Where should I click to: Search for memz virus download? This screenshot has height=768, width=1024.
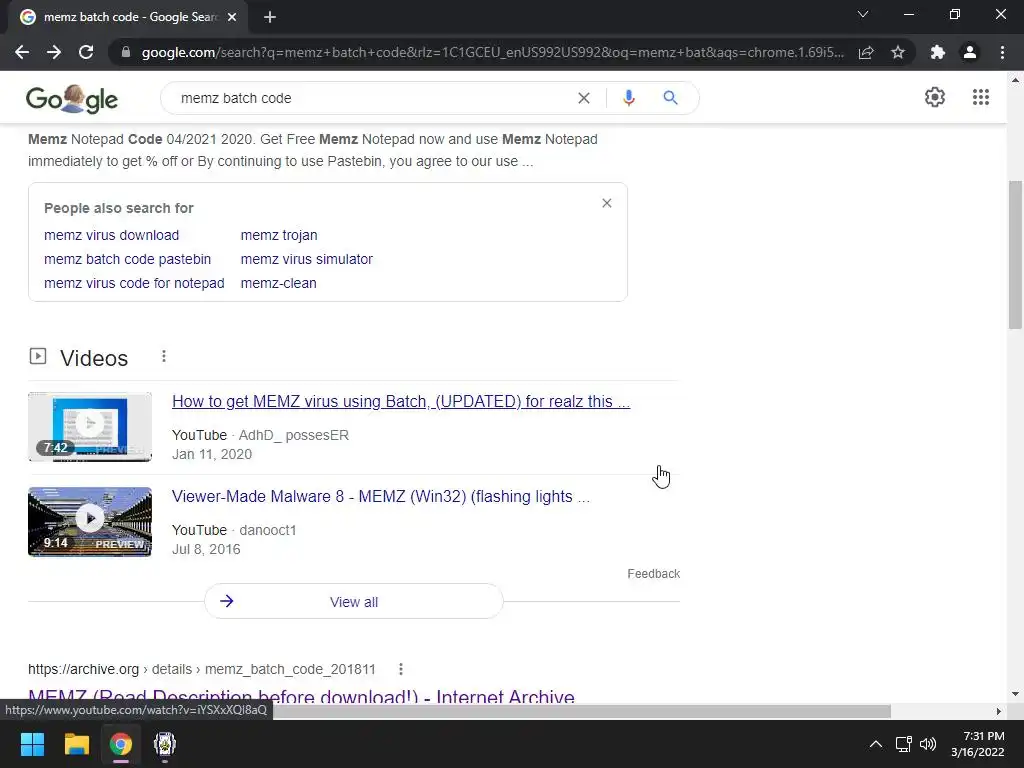tap(112, 235)
